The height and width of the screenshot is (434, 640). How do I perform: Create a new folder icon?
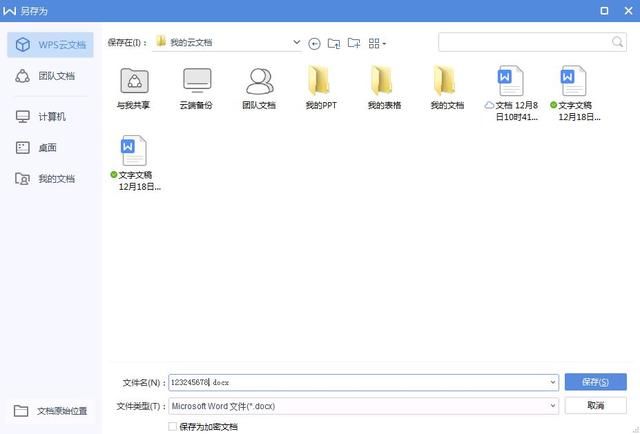pos(354,43)
